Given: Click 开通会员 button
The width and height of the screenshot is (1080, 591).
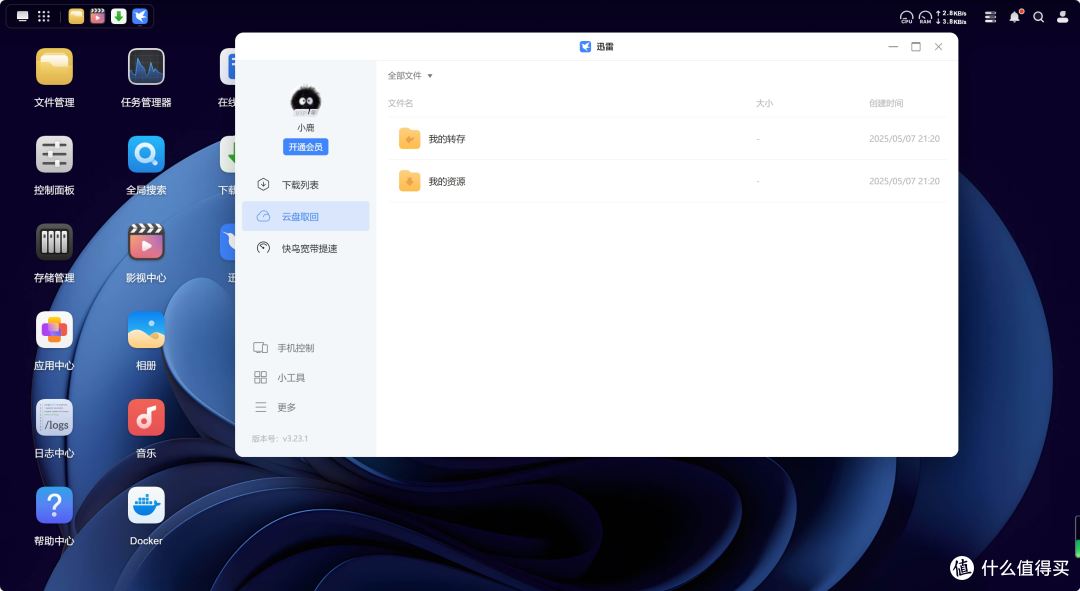Looking at the screenshot, I should click(x=306, y=147).
